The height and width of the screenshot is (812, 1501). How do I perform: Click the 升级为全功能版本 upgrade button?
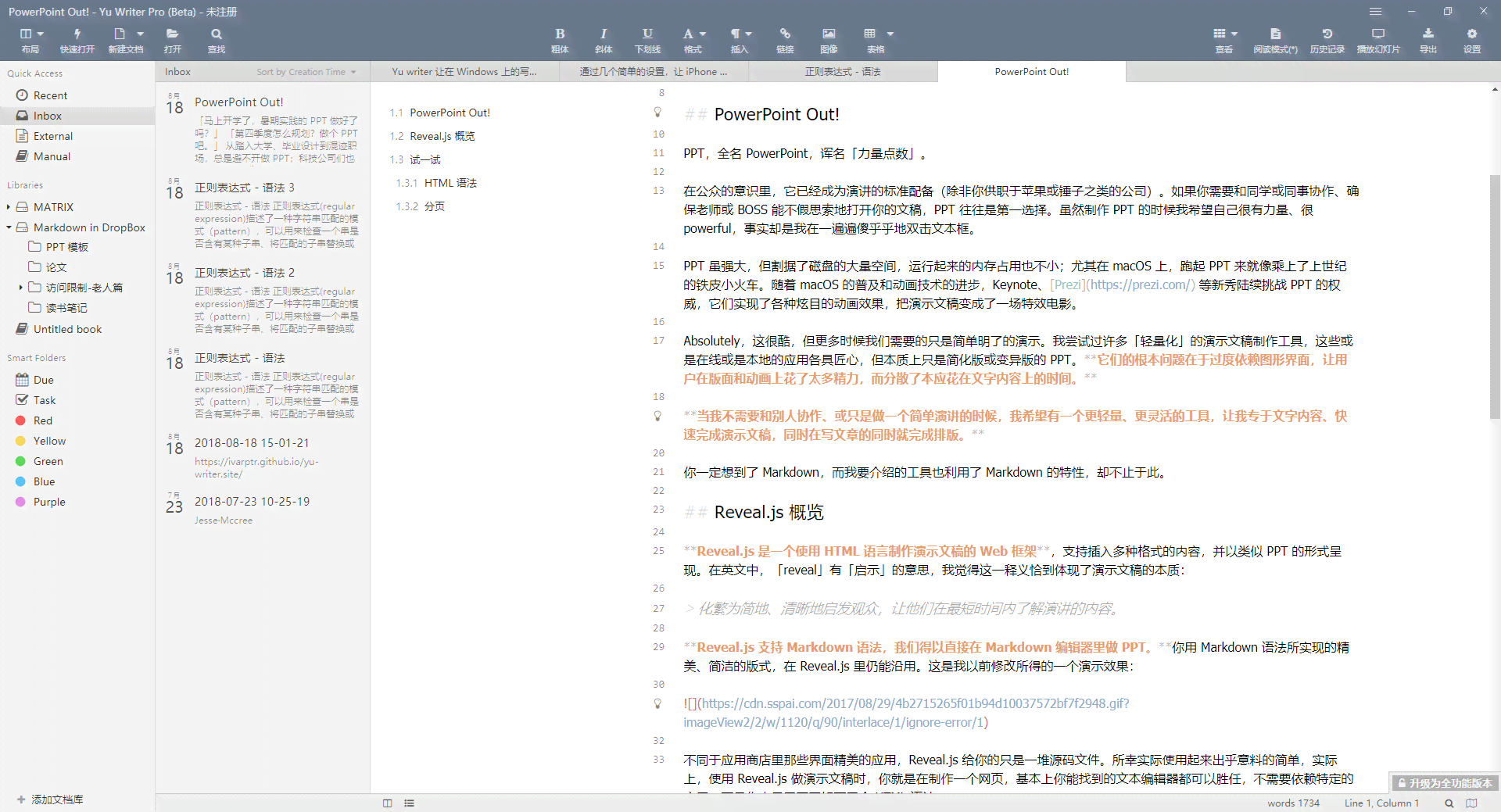pos(1445,783)
